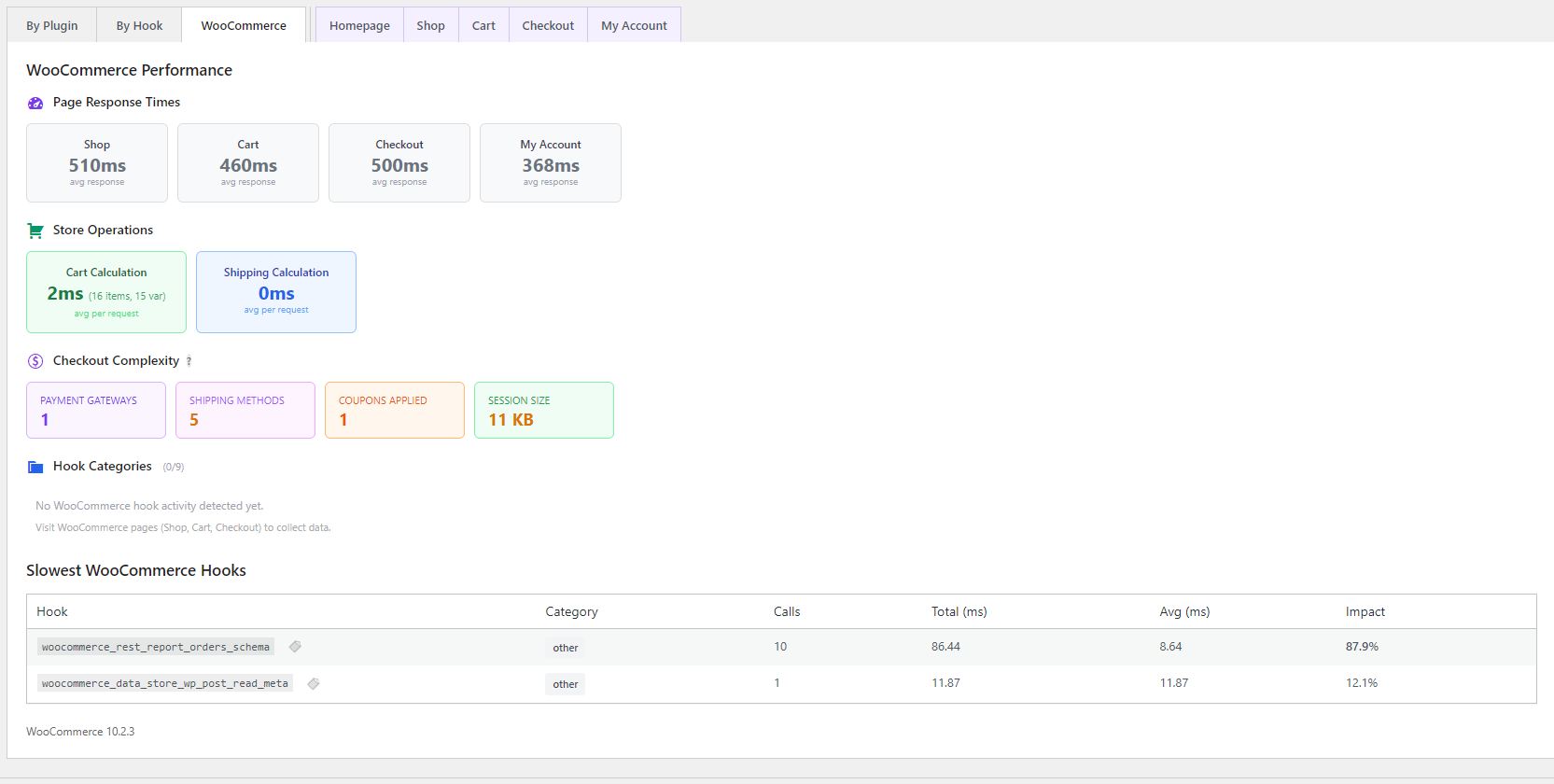The image size is (1554, 784).
Task: Click tag icon beside woocommerce_rest_report_orders_schema
Action: [x=295, y=647]
